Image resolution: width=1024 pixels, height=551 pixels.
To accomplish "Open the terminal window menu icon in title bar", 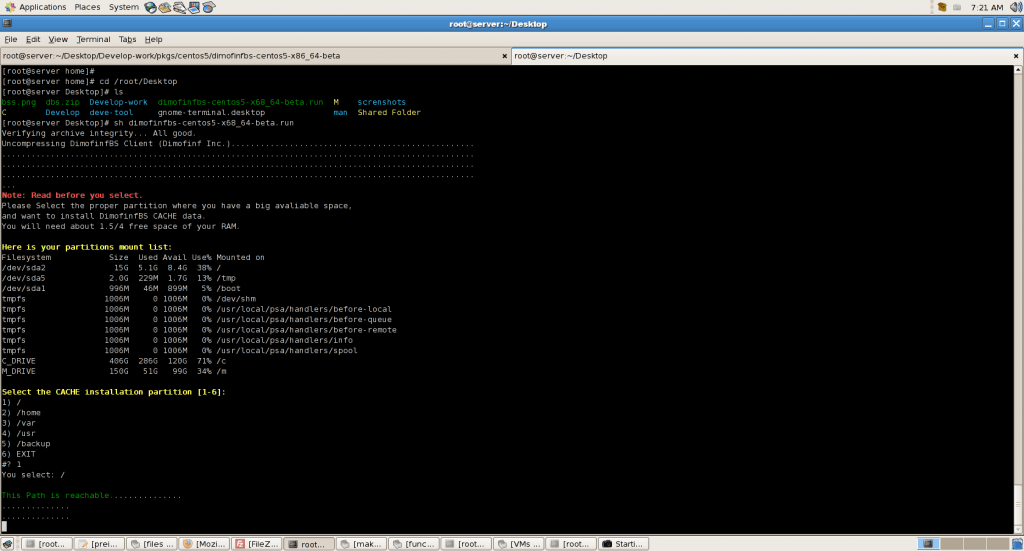I will 7,24.
